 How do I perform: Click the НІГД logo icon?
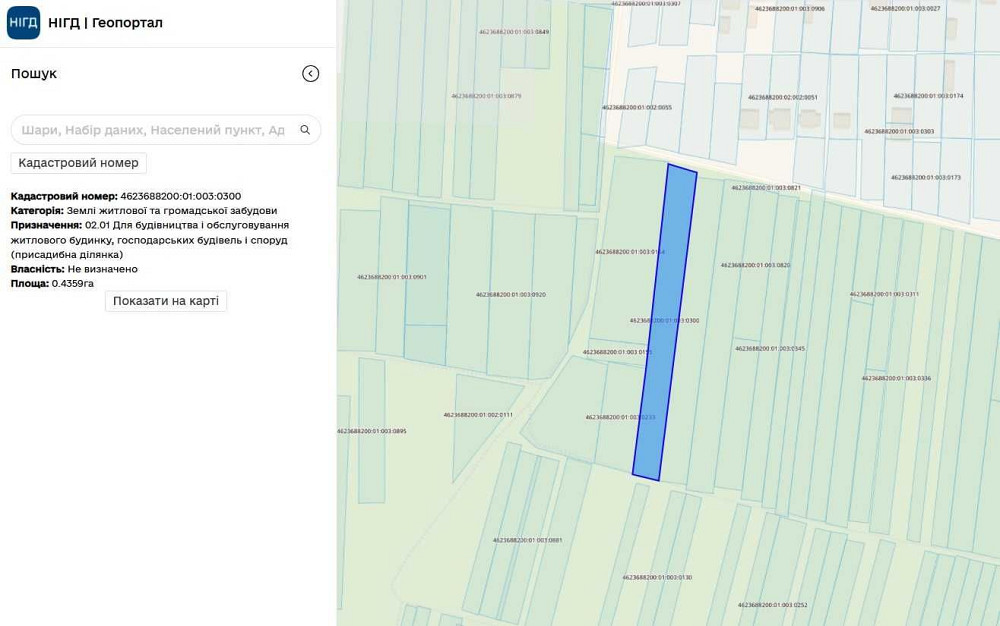[x=23, y=22]
